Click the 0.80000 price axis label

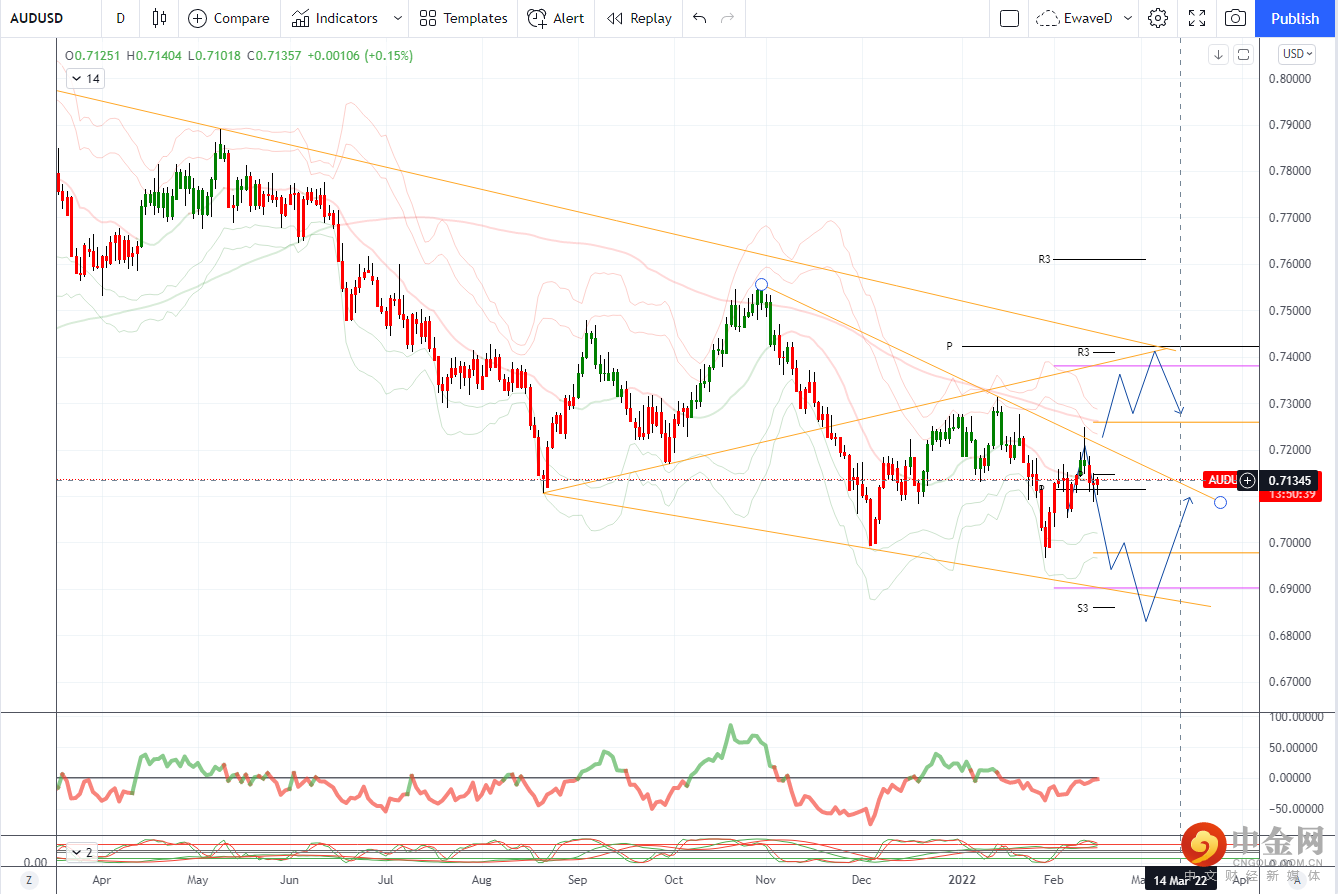click(1288, 79)
